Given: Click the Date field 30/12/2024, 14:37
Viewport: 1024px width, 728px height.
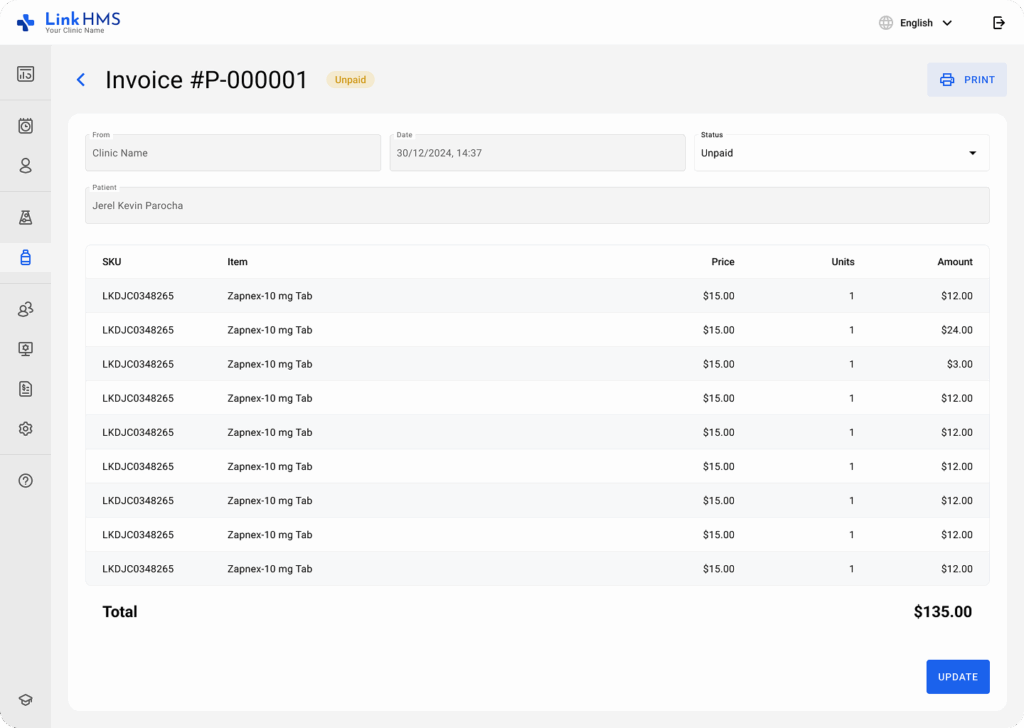Looking at the screenshot, I should point(537,153).
